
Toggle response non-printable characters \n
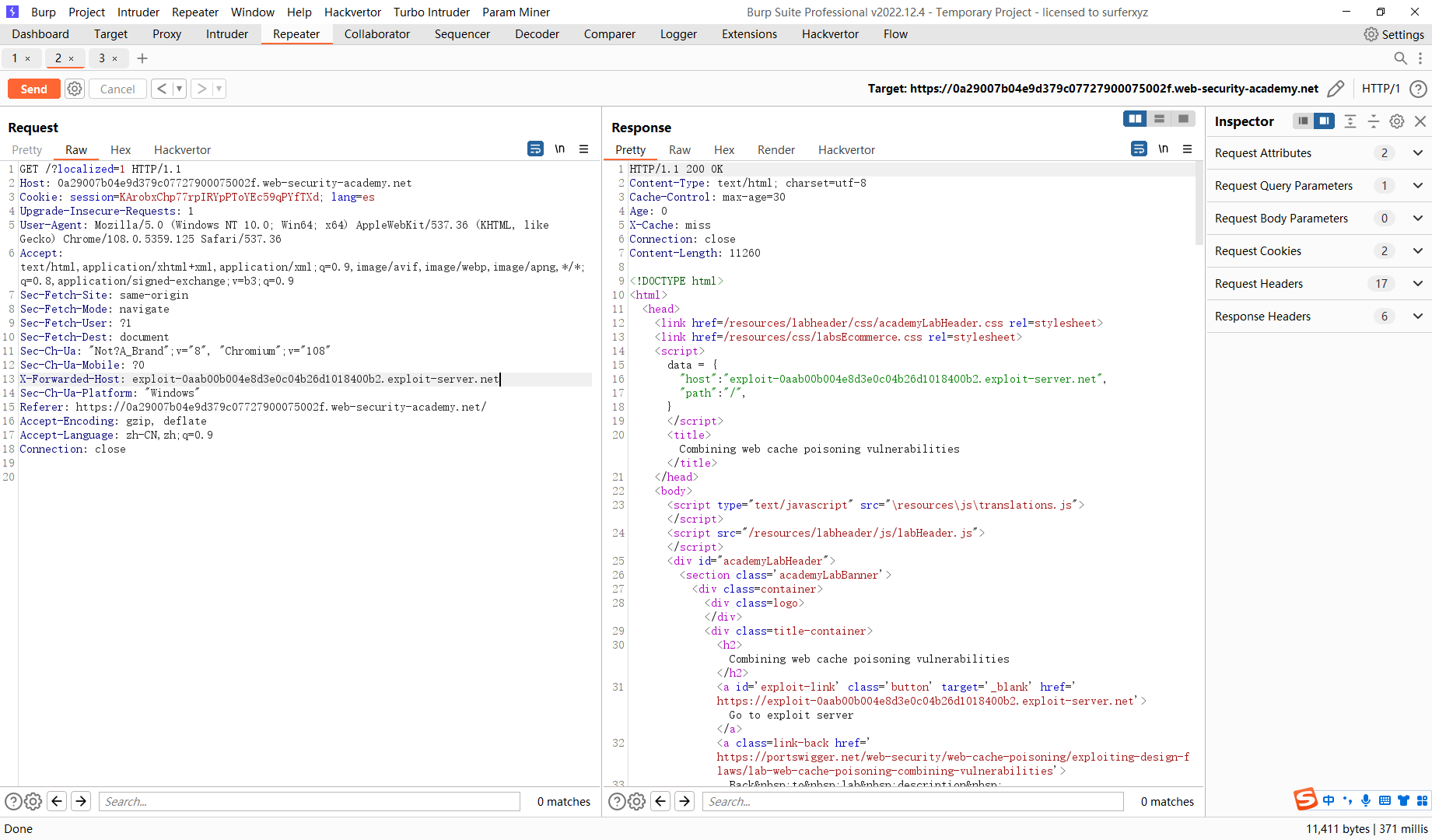click(1164, 149)
